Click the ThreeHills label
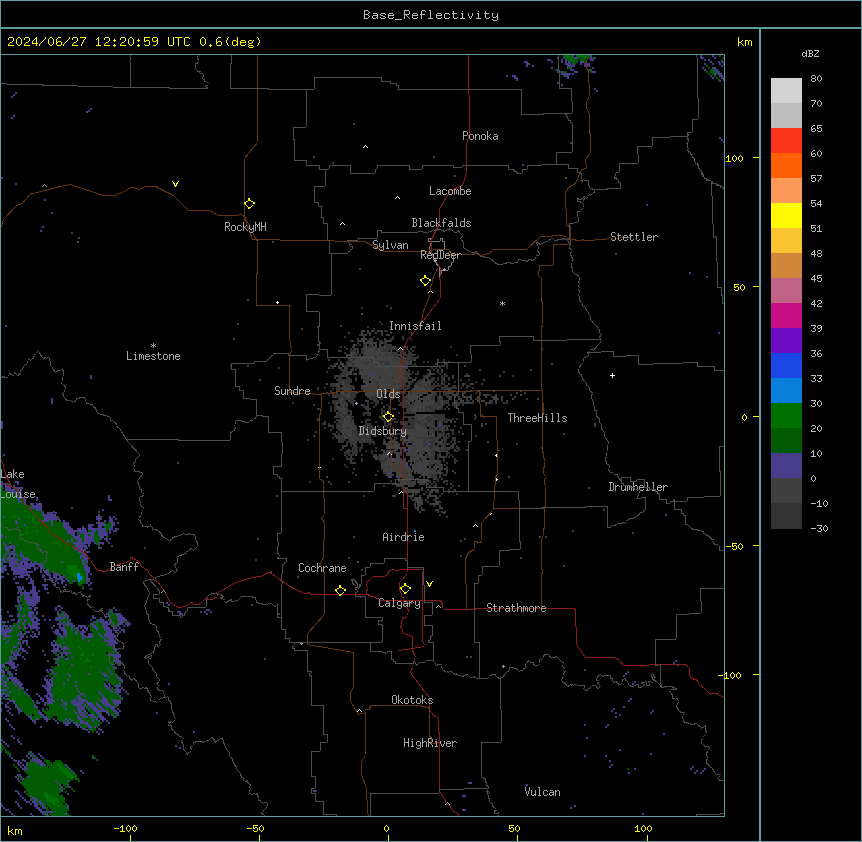This screenshot has height=842, width=862. pos(537,418)
